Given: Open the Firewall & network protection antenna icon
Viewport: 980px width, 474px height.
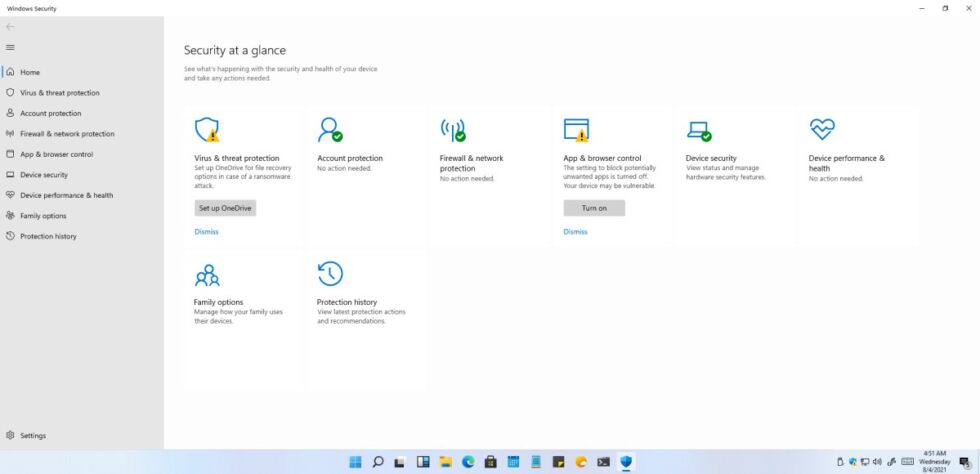Looking at the screenshot, I should pyautogui.click(x=453, y=129).
